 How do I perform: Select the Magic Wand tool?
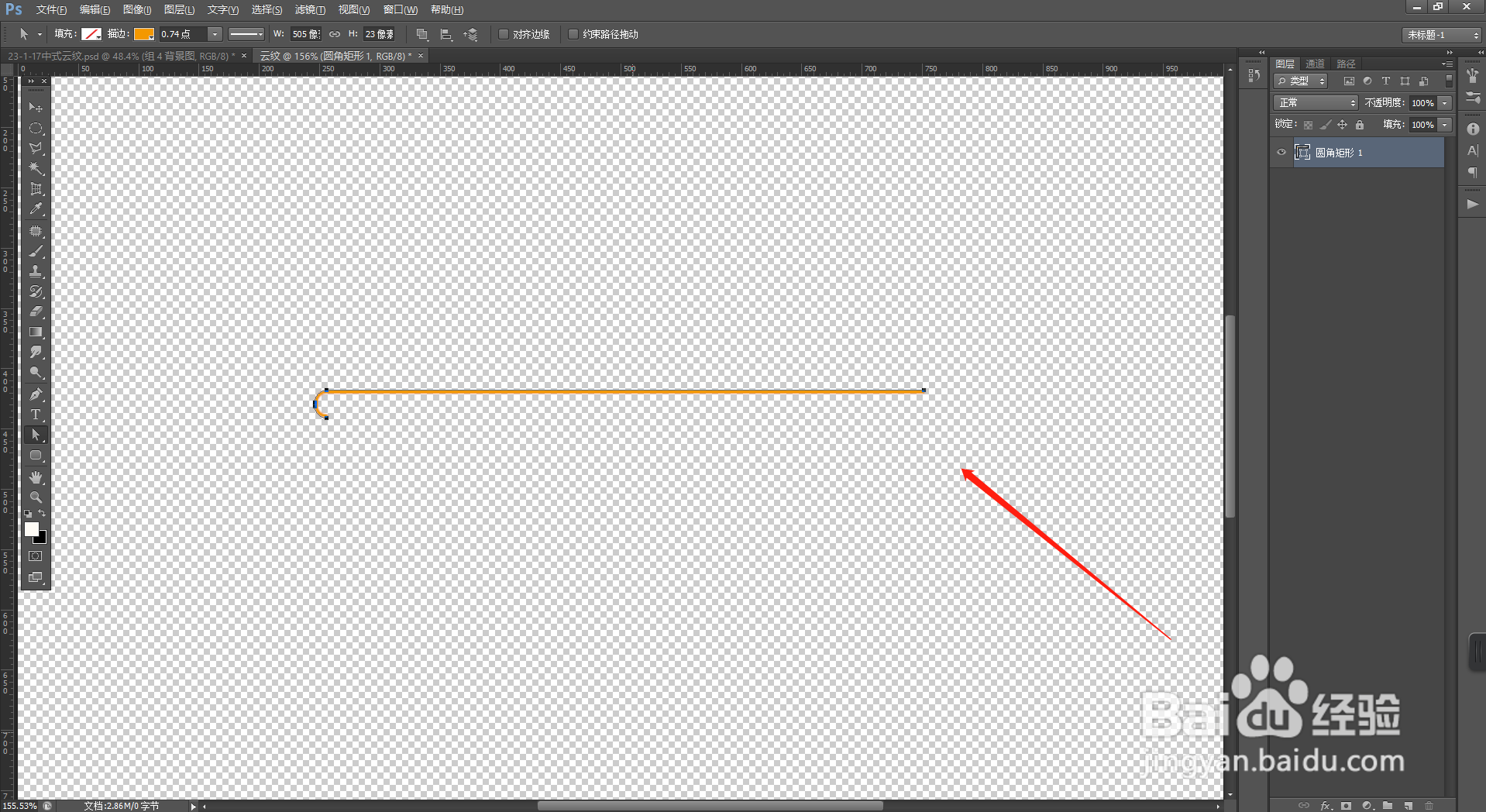[36, 168]
